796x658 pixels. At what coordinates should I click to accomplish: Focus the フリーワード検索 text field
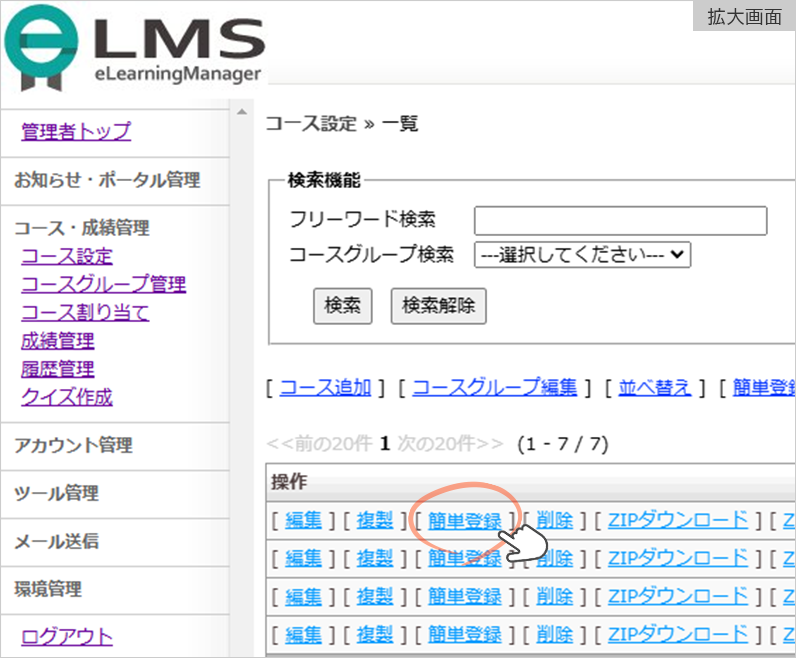(620, 220)
